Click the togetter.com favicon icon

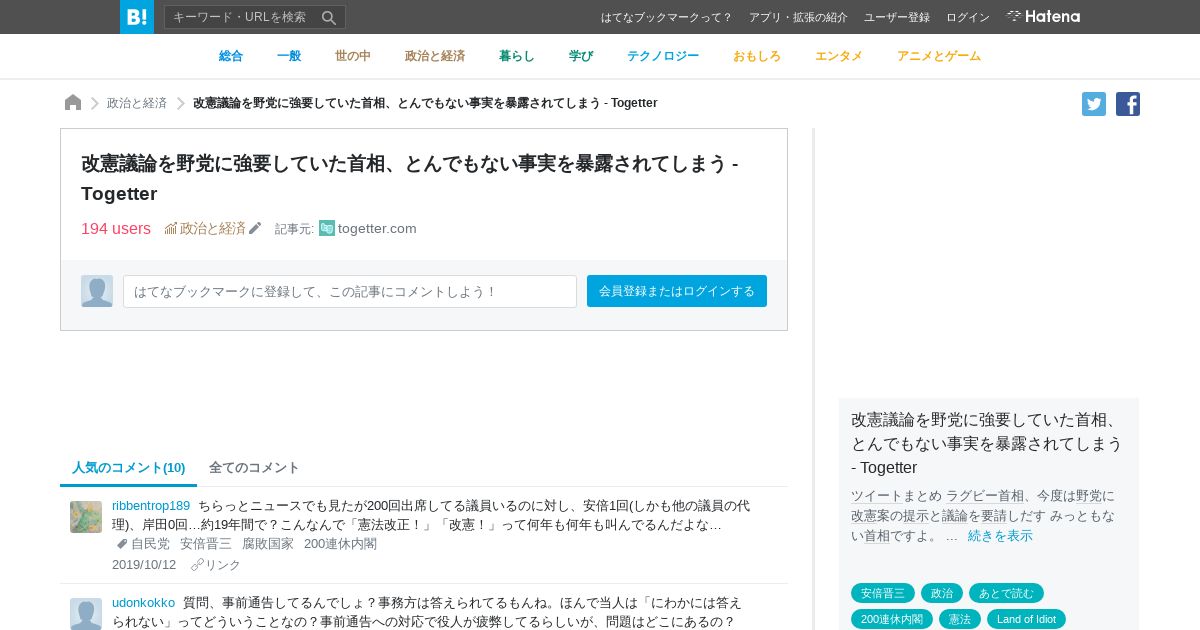click(x=327, y=228)
